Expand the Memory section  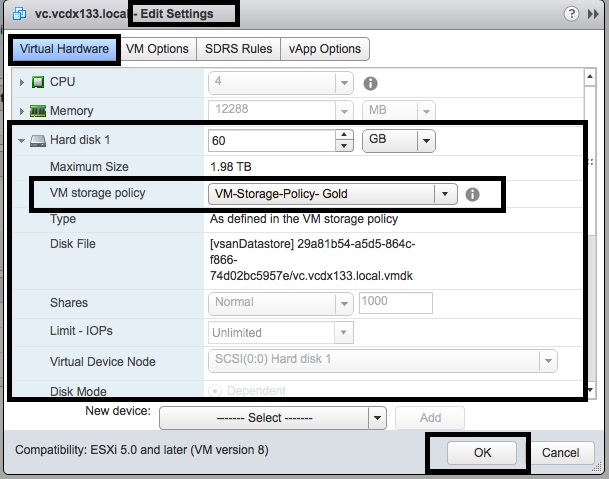point(22,111)
